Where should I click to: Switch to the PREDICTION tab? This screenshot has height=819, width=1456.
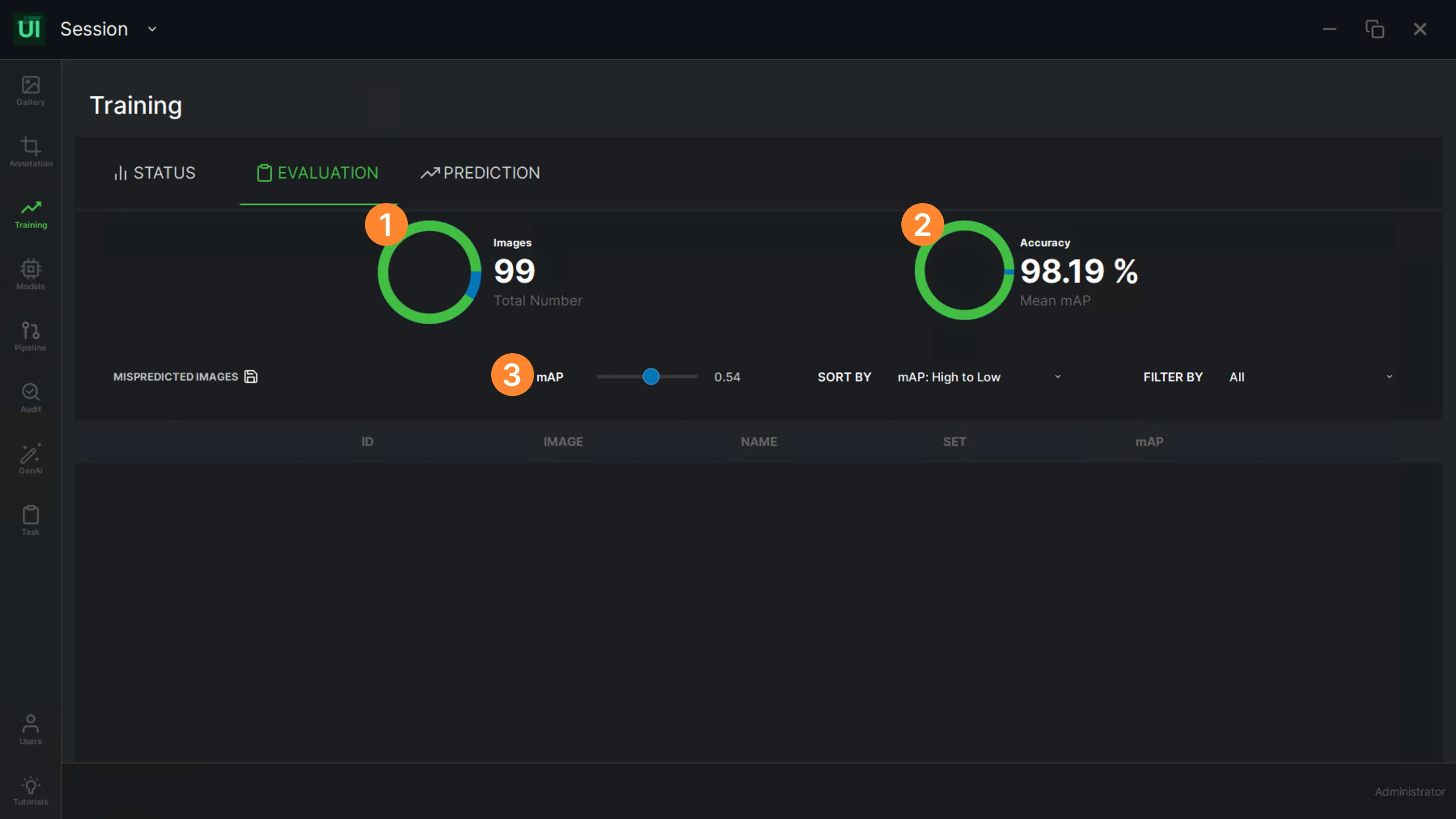pos(481,173)
